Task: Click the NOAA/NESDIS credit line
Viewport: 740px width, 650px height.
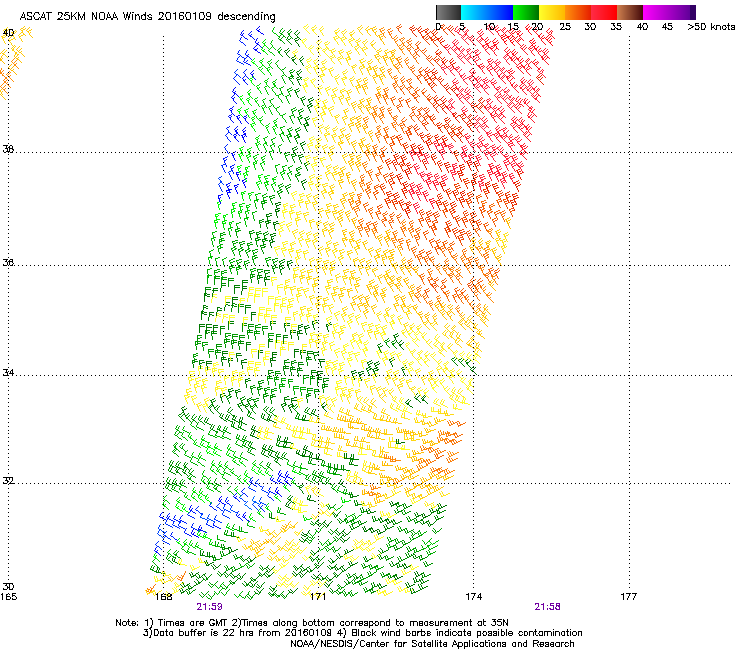Action: tap(432, 644)
